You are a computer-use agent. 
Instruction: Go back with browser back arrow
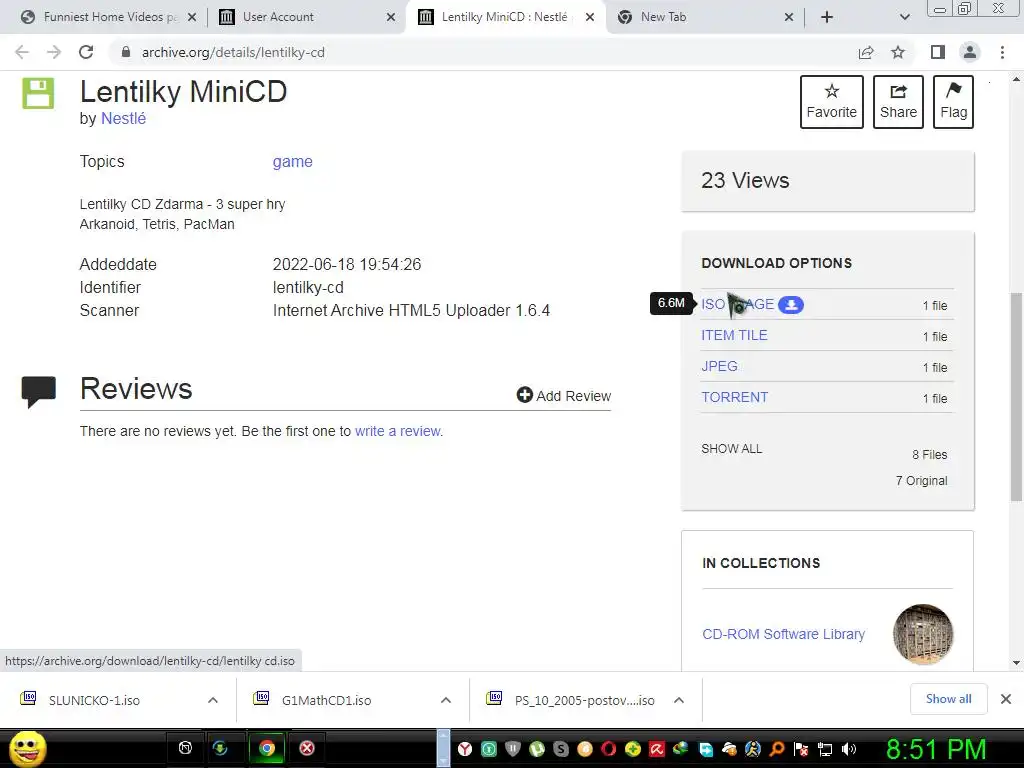point(22,52)
